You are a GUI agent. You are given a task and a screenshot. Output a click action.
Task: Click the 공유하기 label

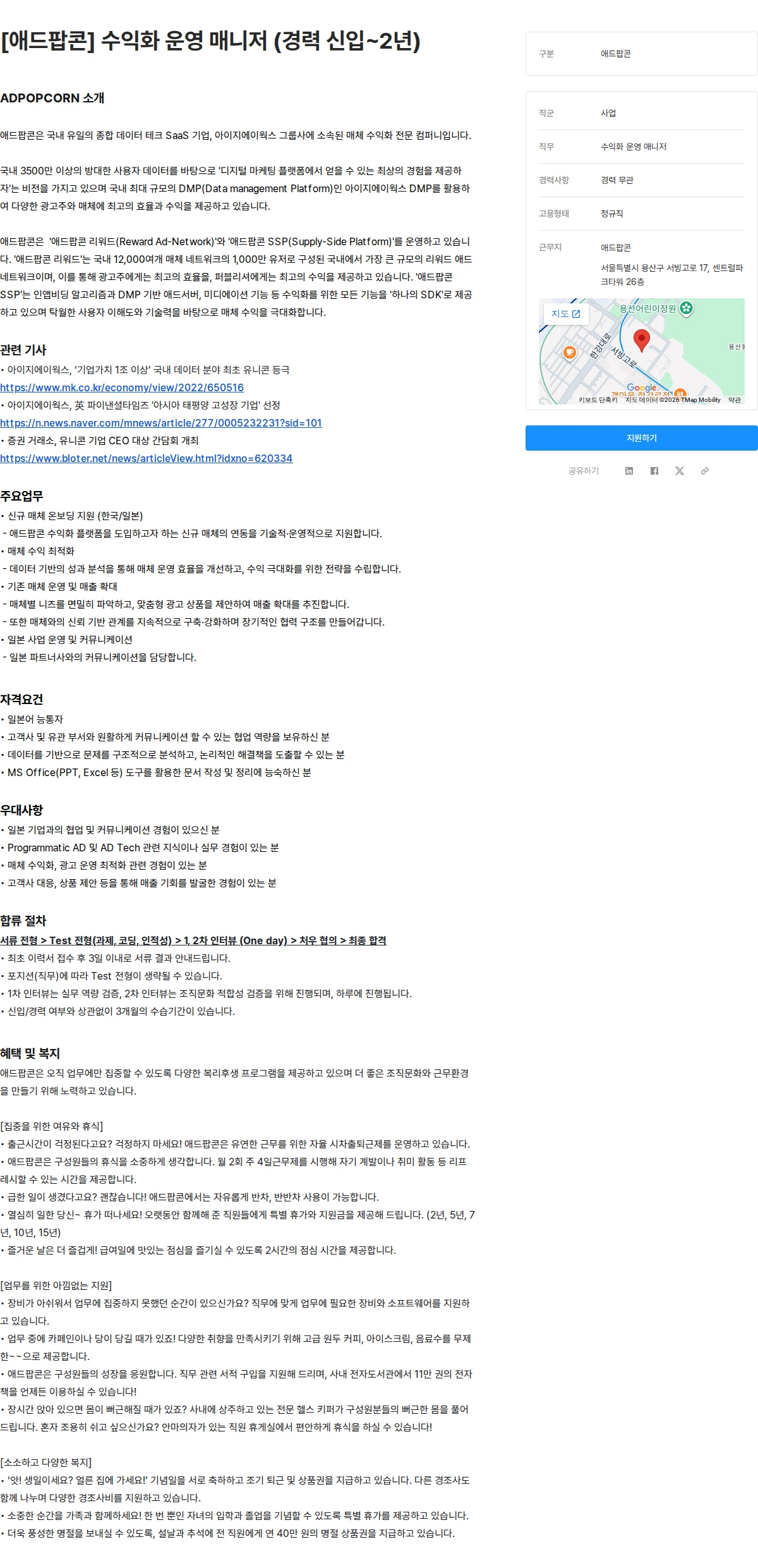584,471
